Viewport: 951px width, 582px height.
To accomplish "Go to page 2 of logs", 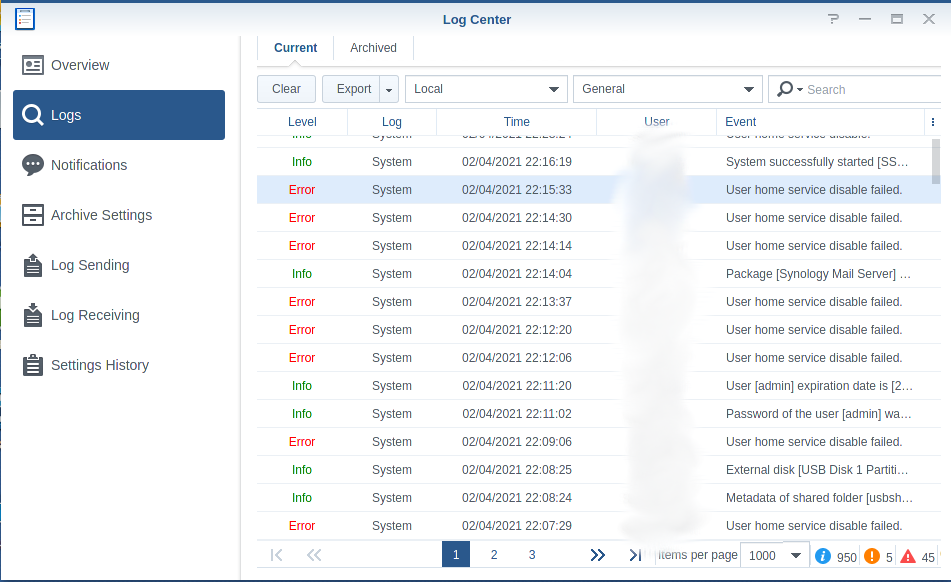I will click(494, 555).
